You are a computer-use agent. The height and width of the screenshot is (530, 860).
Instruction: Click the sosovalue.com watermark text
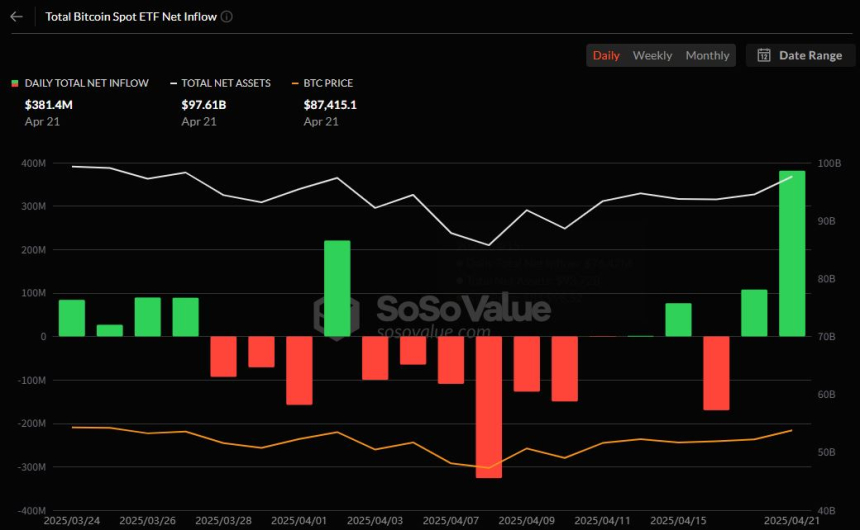434,332
